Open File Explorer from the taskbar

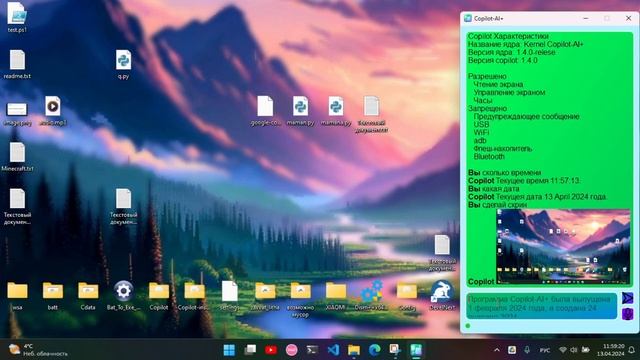point(354,350)
